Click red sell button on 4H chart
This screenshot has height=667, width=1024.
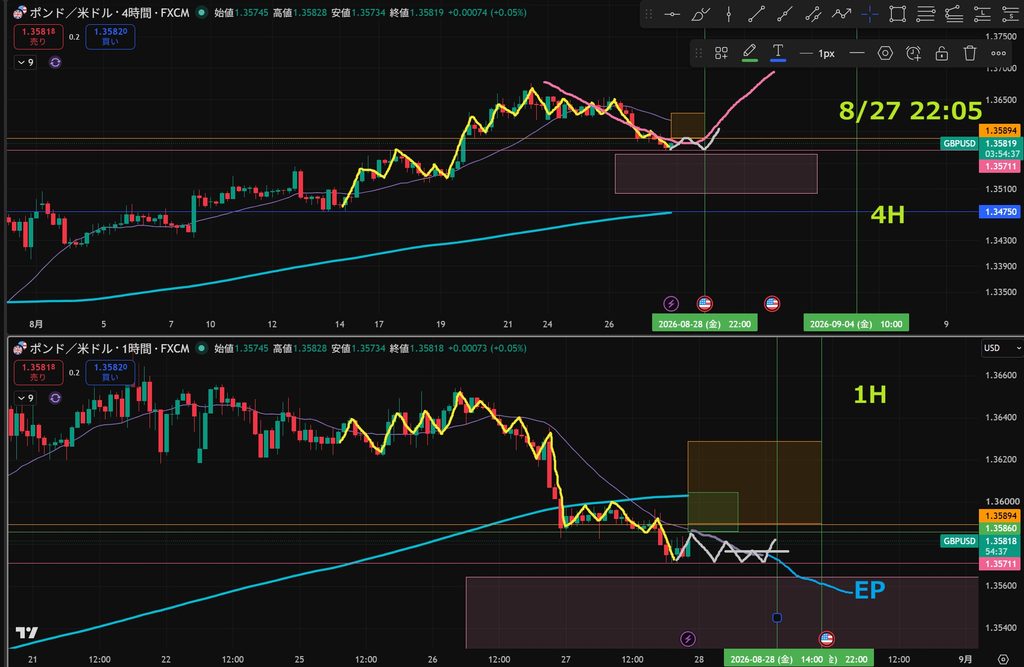tap(38, 37)
